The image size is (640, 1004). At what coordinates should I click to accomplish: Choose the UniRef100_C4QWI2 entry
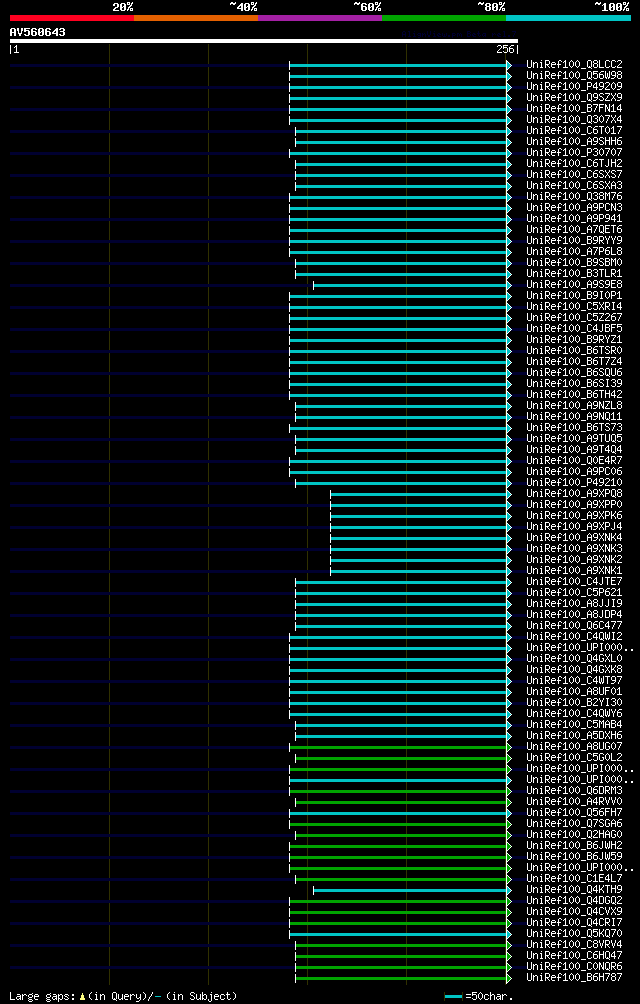click(x=574, y=636)
